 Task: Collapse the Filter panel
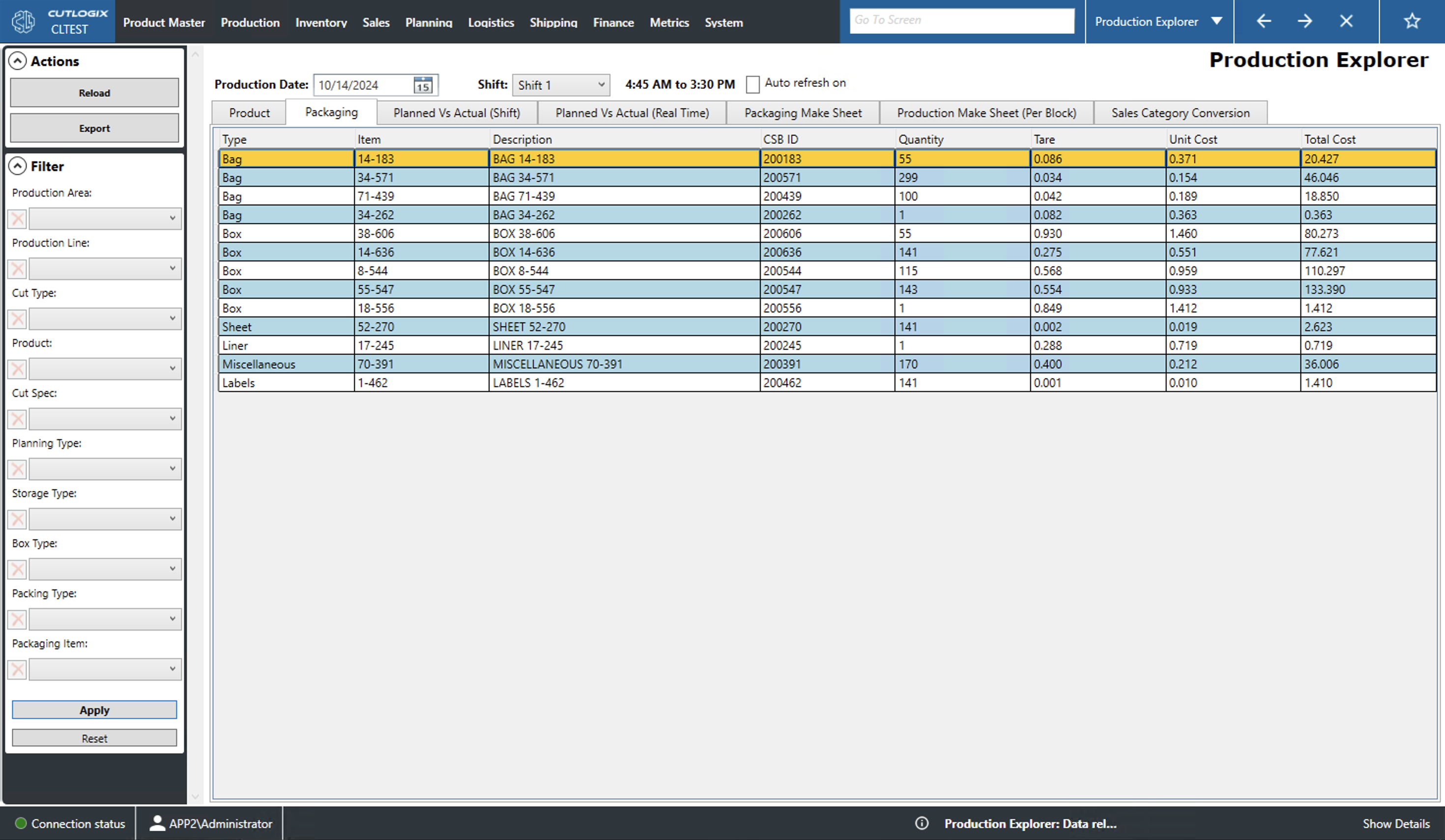point(18,166)
